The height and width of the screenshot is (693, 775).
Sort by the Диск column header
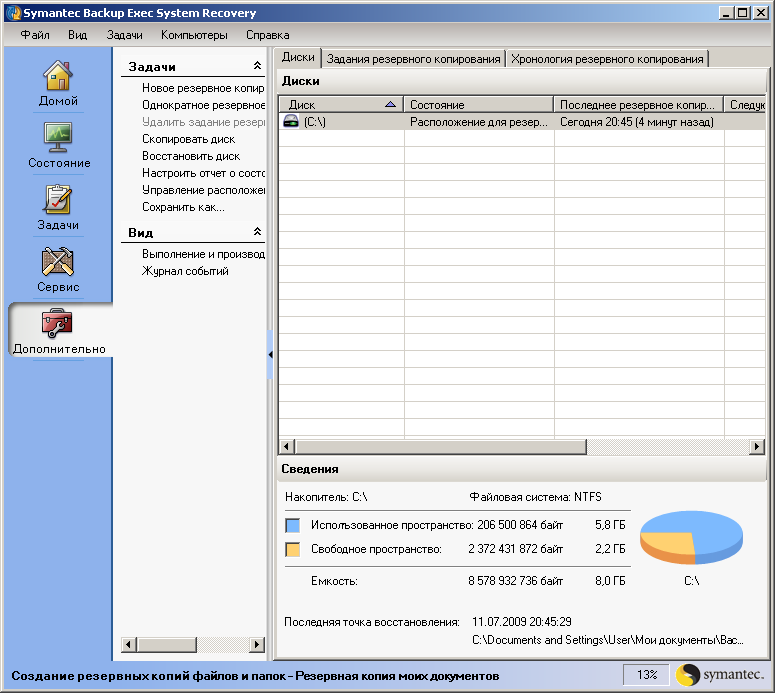click(x=341, y=104)
